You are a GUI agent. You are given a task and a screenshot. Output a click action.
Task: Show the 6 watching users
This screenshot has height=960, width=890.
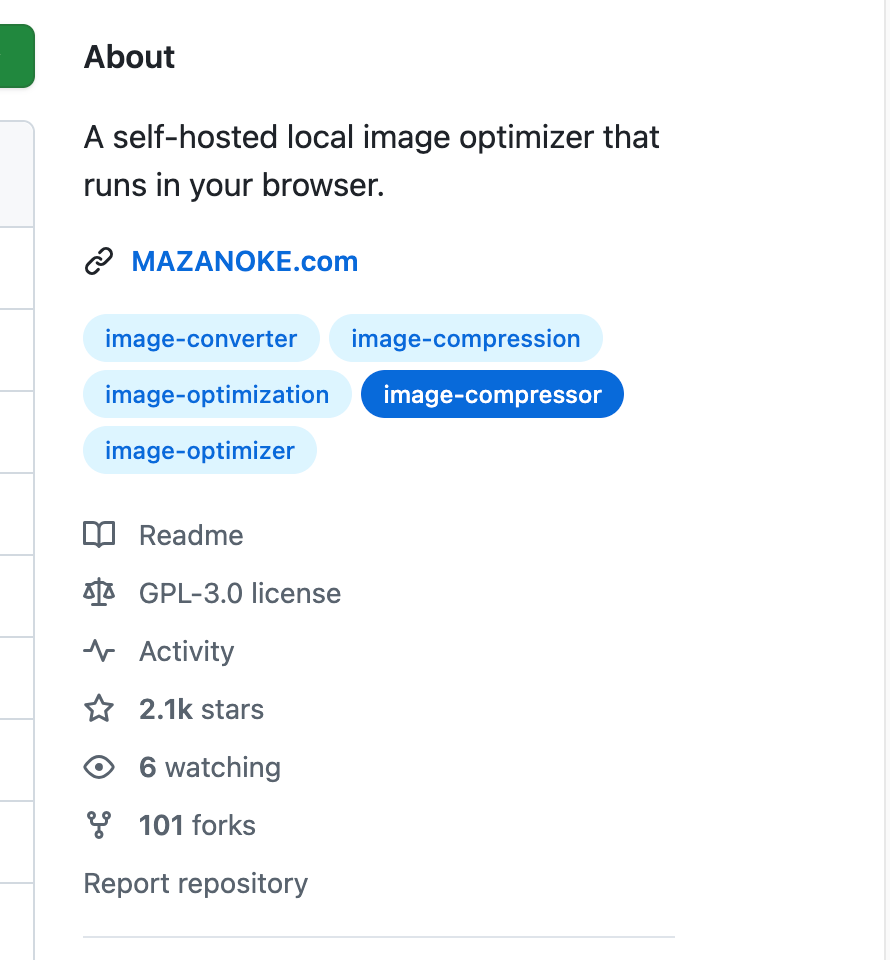click(210, 767)
